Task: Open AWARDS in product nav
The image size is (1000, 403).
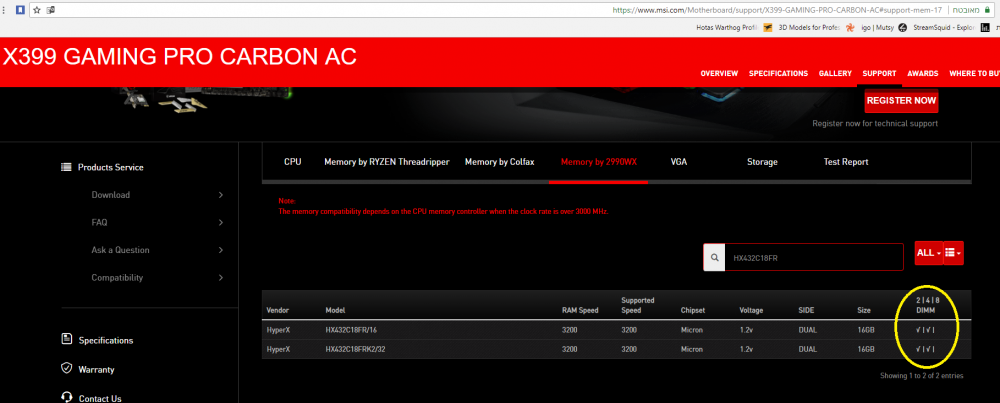Action: coord(922,73)
